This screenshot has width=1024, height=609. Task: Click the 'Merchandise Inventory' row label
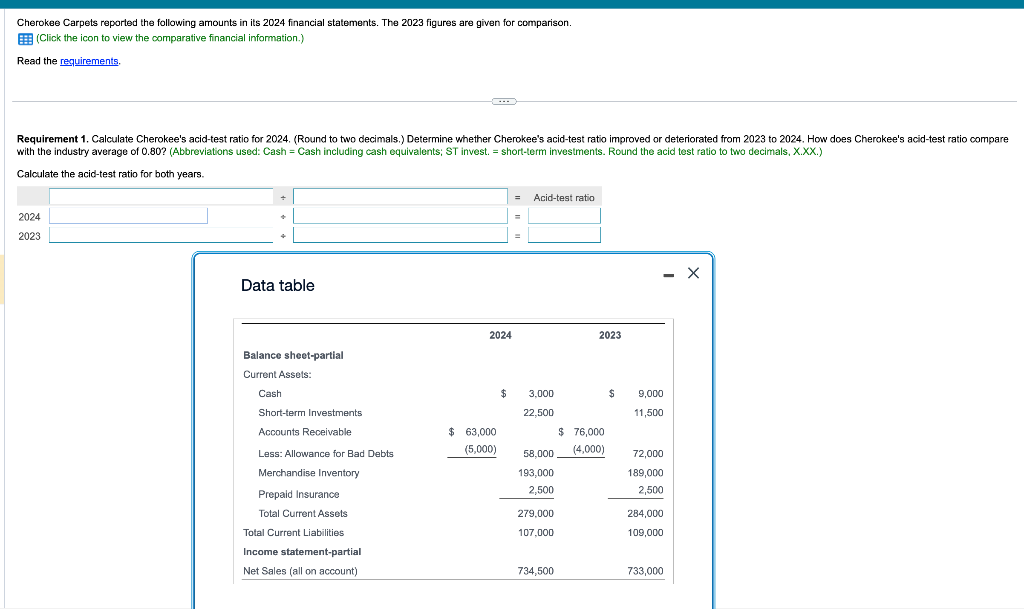tap(309, 473)
